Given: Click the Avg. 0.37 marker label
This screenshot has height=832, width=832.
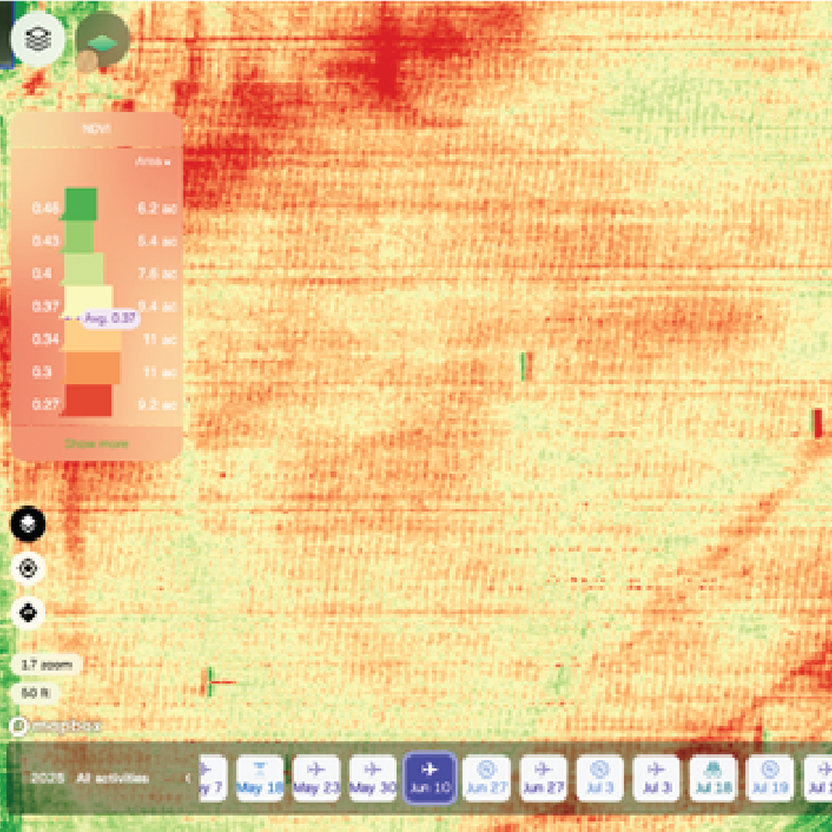Looking at the screenshot, I should [x=108, y=317].
